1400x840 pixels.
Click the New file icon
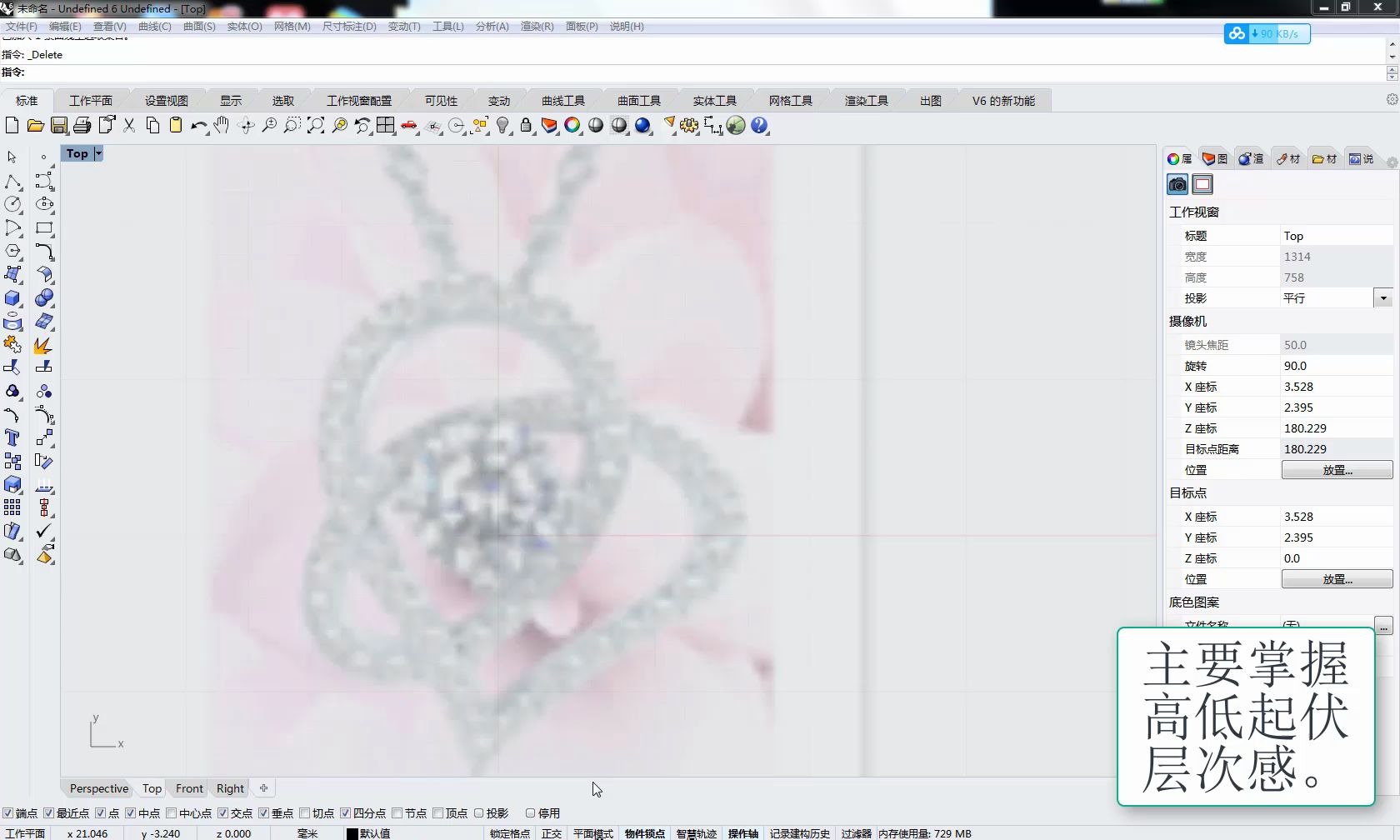tap(12, 126)
